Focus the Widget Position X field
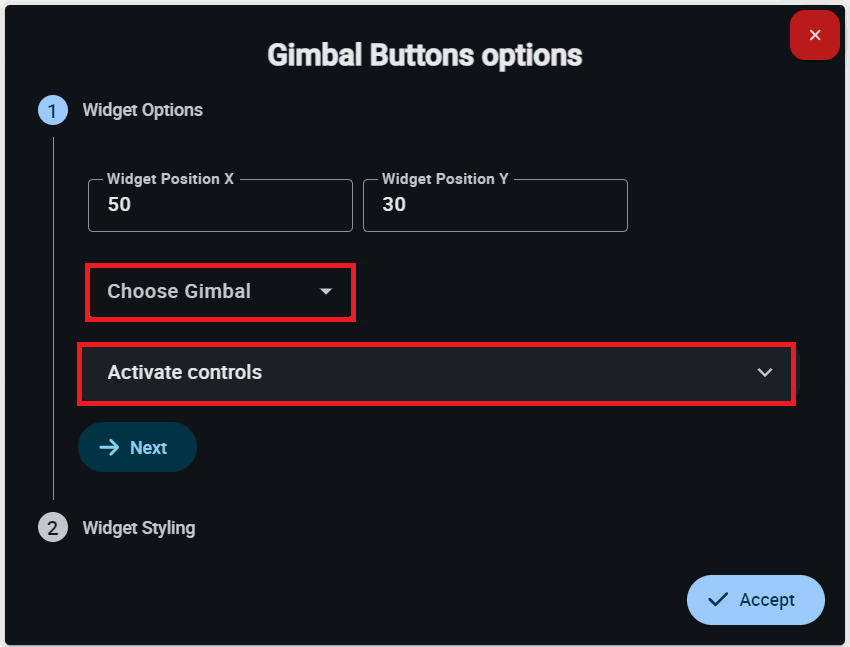850x647 pixels. [x=220, y=206]
